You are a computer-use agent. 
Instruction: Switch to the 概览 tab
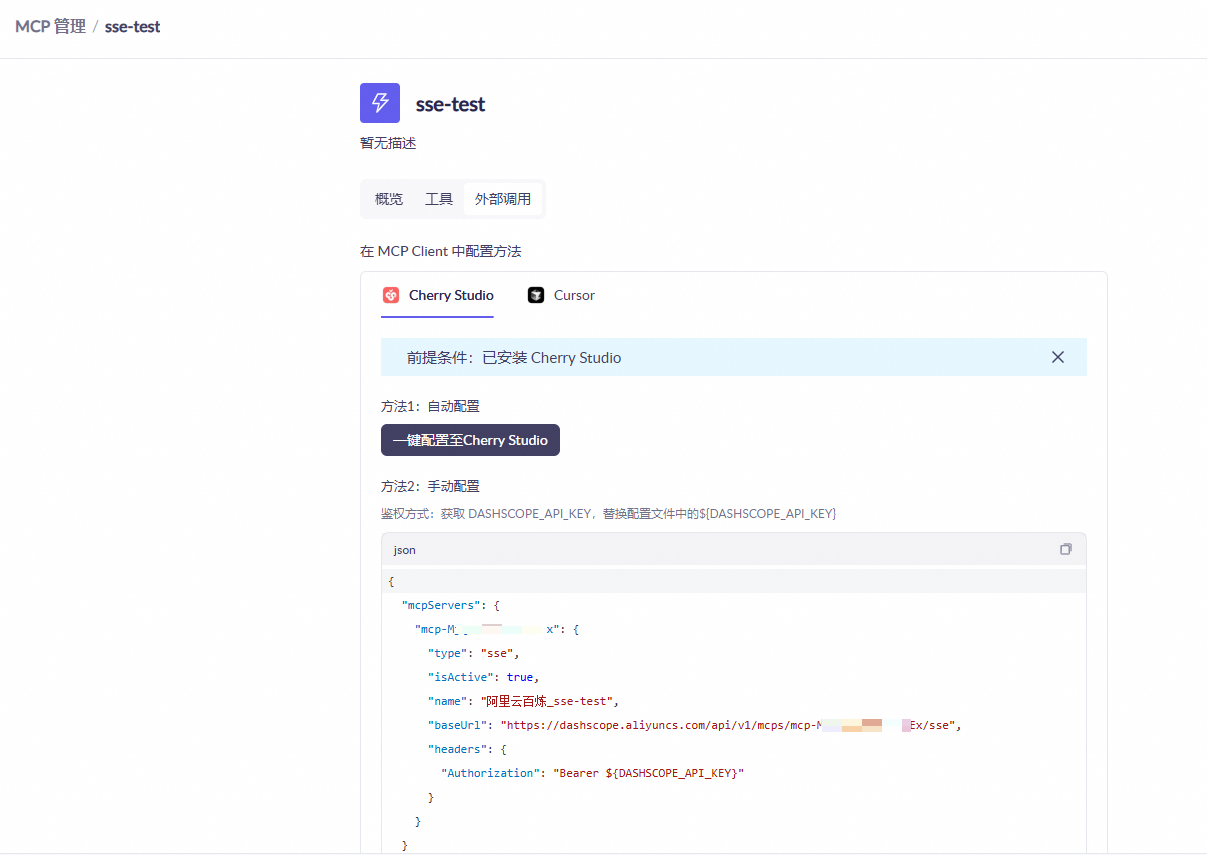pos(389,199)
